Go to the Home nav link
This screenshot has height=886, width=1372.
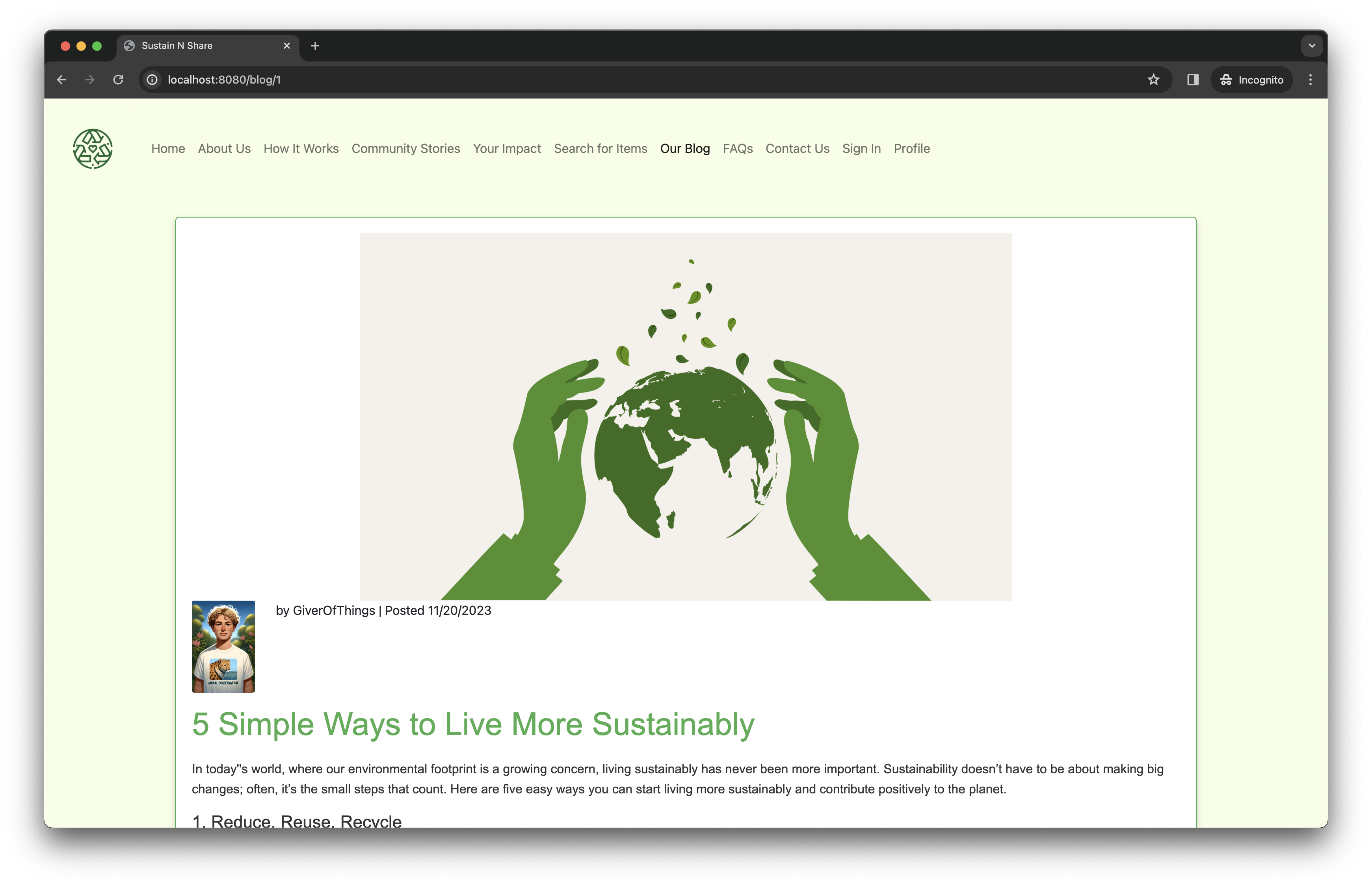[x=168, y=149]
